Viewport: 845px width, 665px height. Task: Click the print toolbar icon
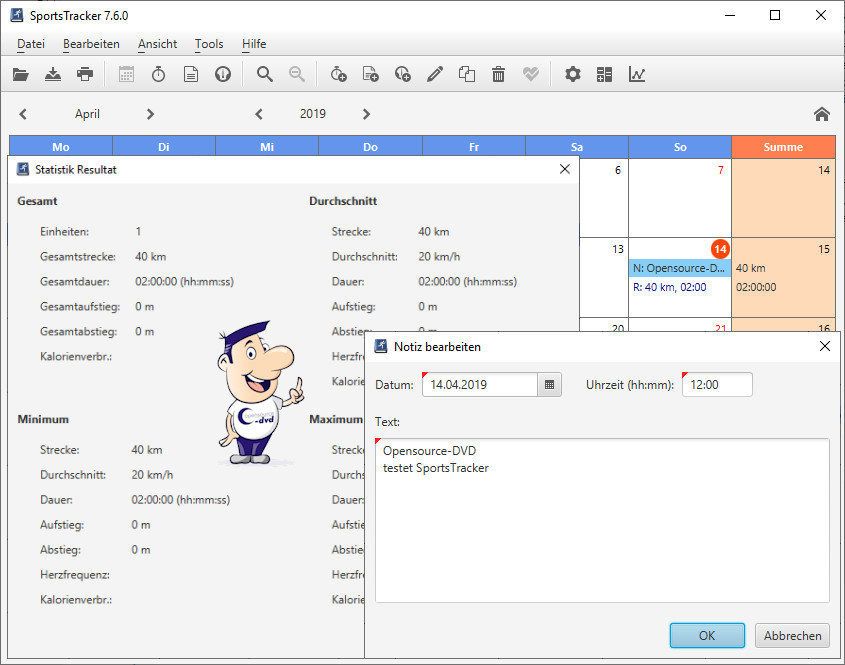click(x=85, y=74)
